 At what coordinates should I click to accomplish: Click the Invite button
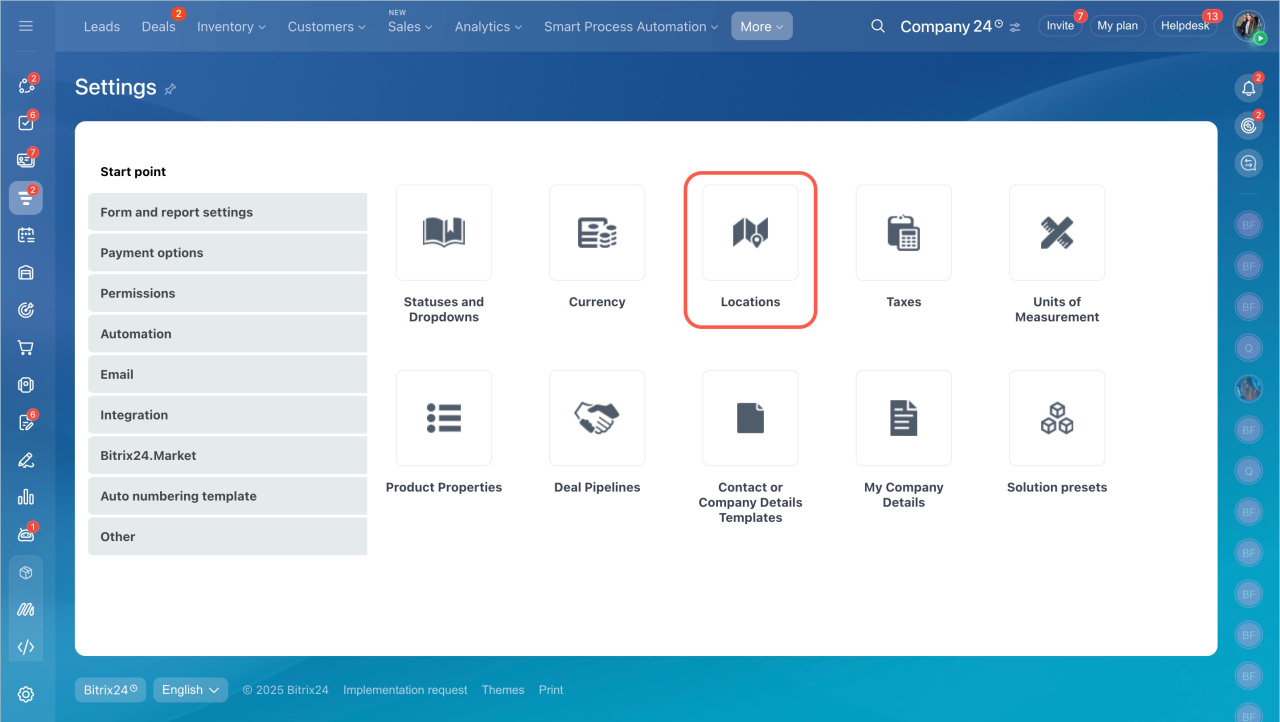point(1060,26)
